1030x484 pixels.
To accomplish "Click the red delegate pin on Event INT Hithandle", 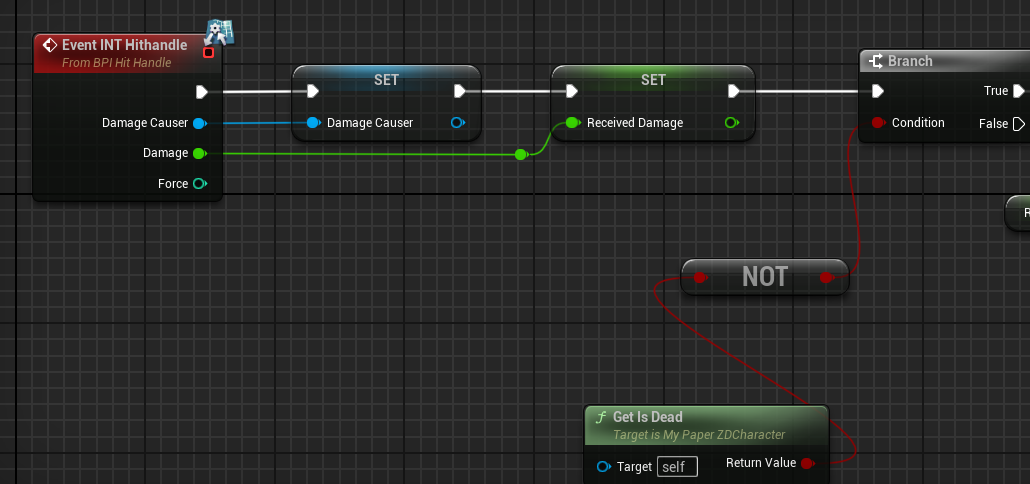I will point(209,53).
